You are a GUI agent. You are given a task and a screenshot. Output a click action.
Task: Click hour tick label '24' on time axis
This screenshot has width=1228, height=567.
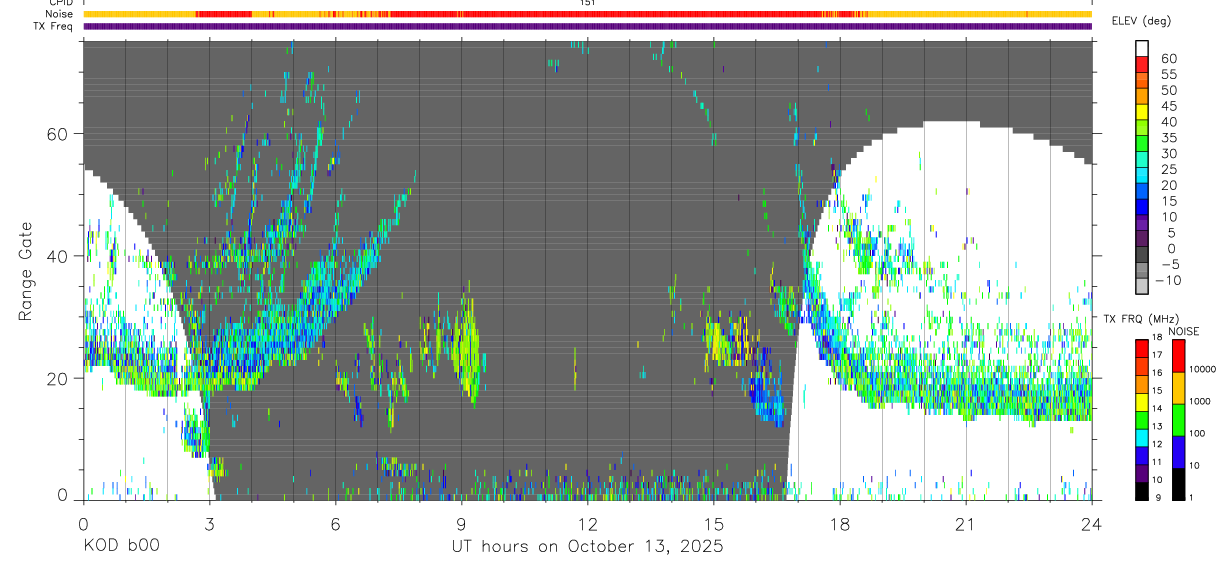(x=1092, y=524)
